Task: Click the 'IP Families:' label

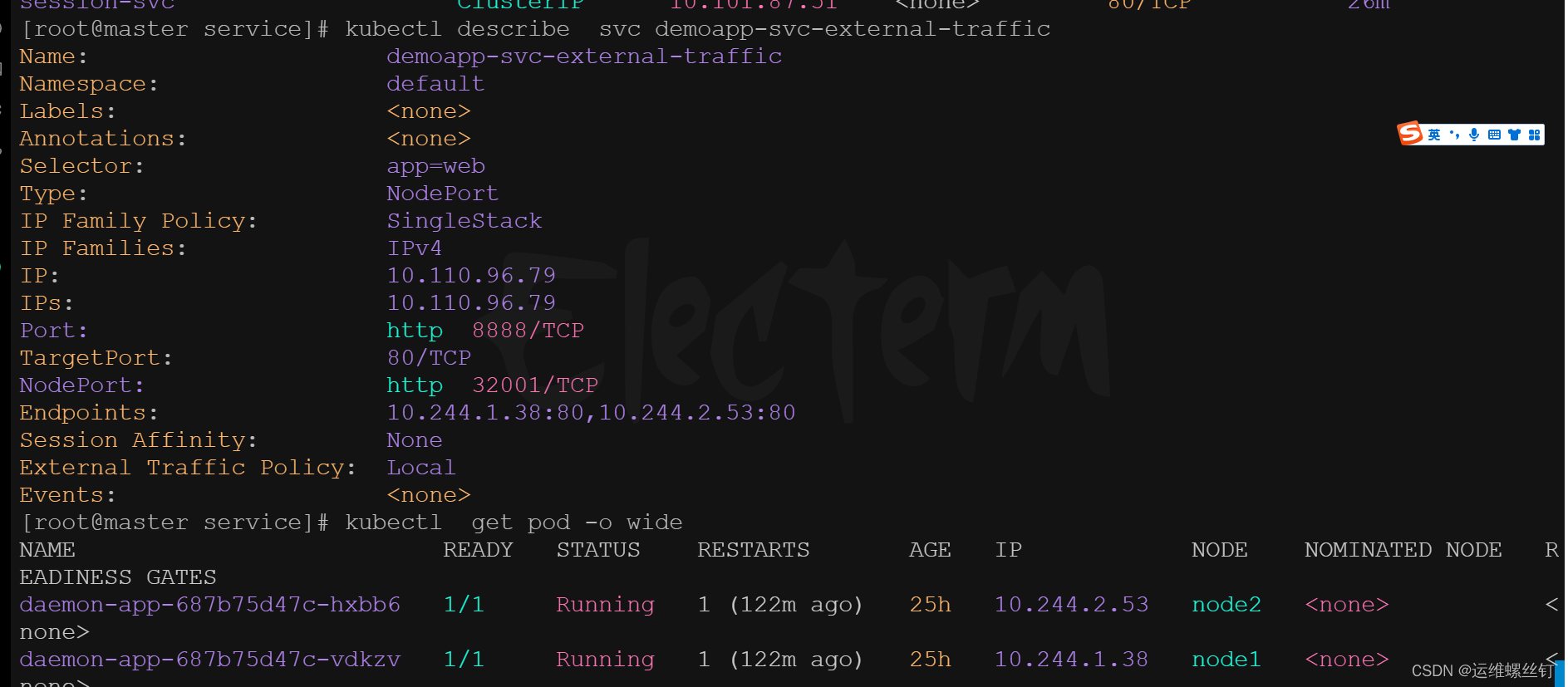Action: [103, 248]
